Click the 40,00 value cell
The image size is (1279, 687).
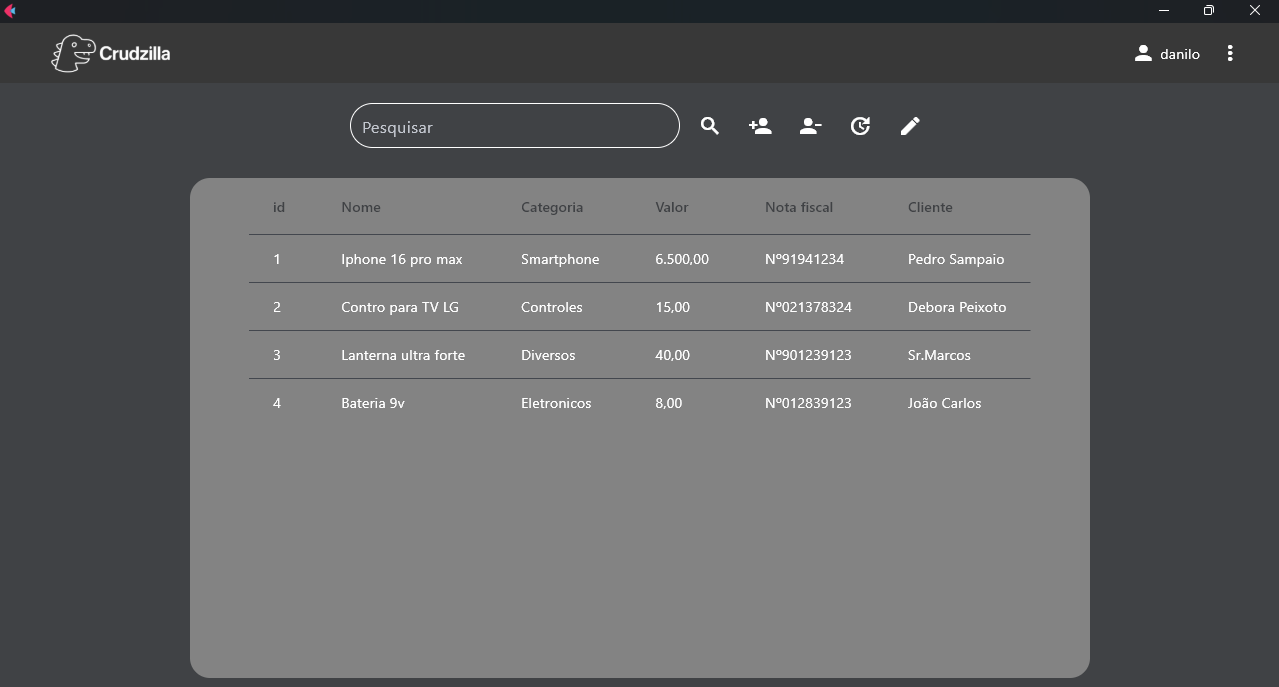(673, 355)
